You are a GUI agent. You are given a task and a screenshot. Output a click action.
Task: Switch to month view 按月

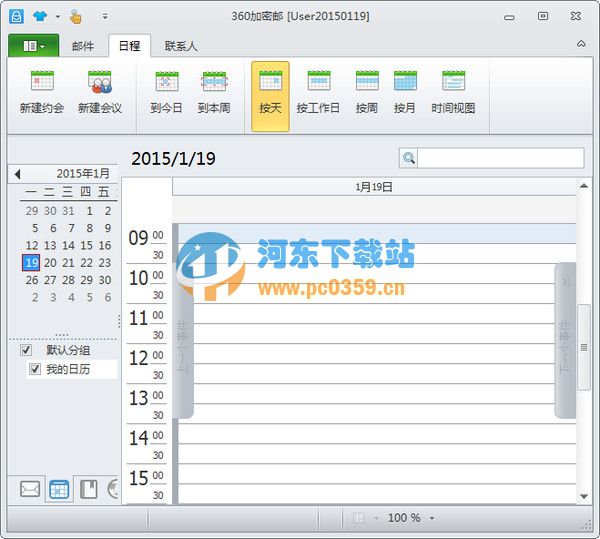click(x=405, y=93)
